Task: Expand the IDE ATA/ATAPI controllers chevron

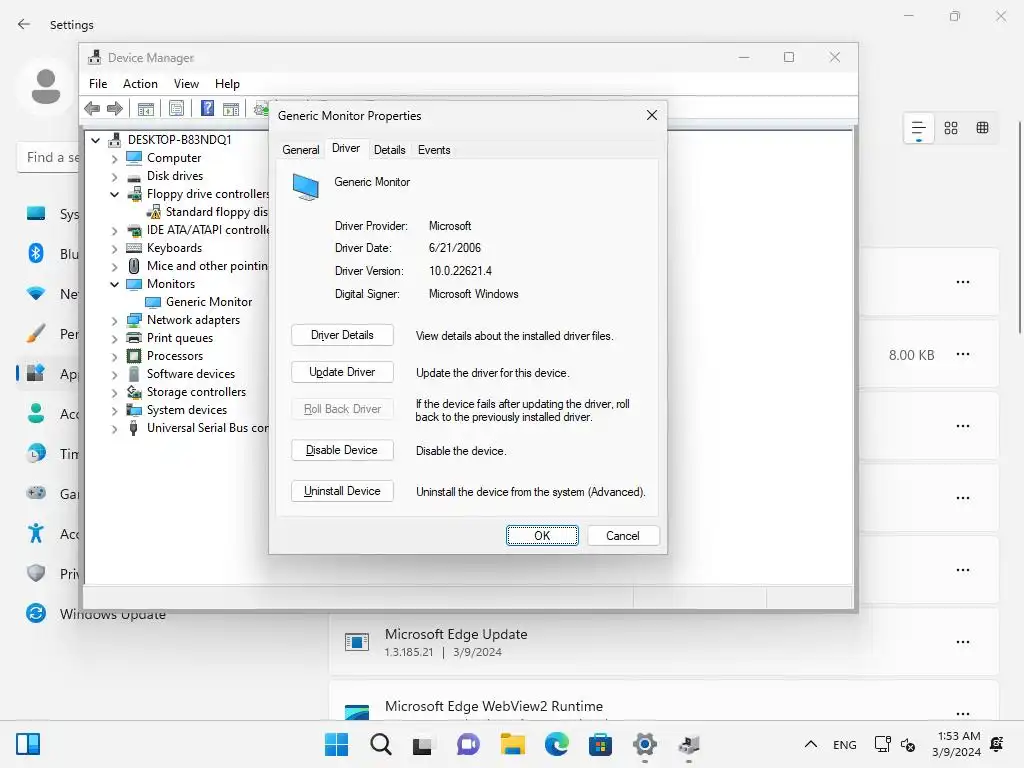Action: coord(114,231)
